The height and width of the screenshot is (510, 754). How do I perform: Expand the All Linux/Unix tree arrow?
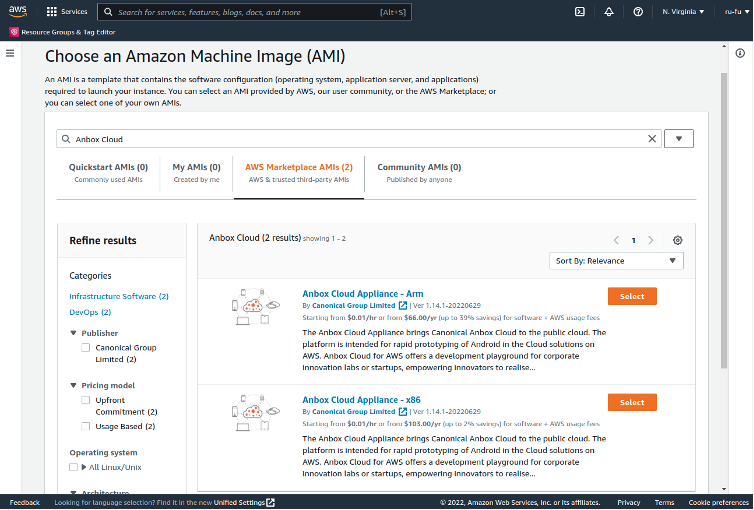[x=84, y=467]
